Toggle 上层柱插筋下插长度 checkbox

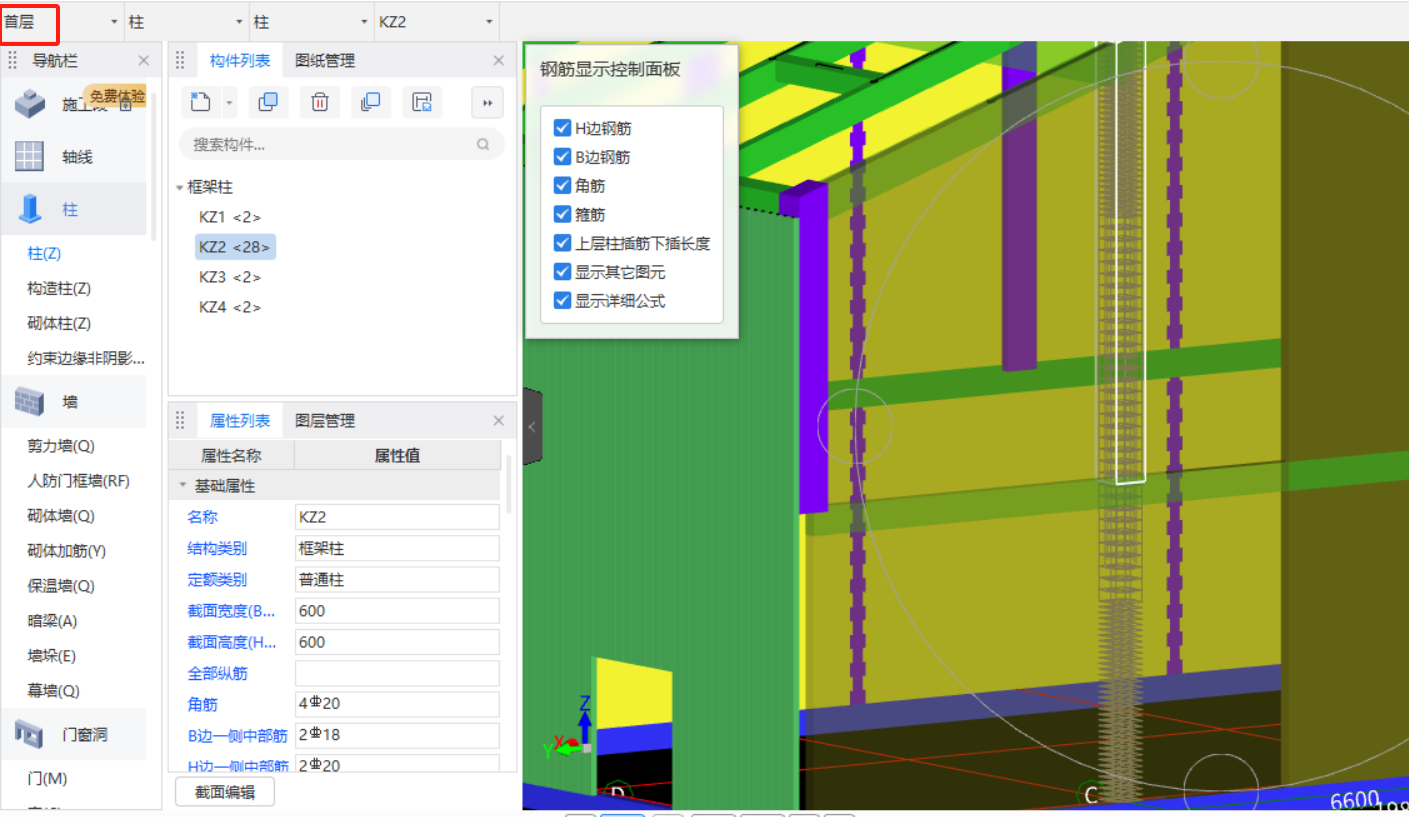point(562,243)
